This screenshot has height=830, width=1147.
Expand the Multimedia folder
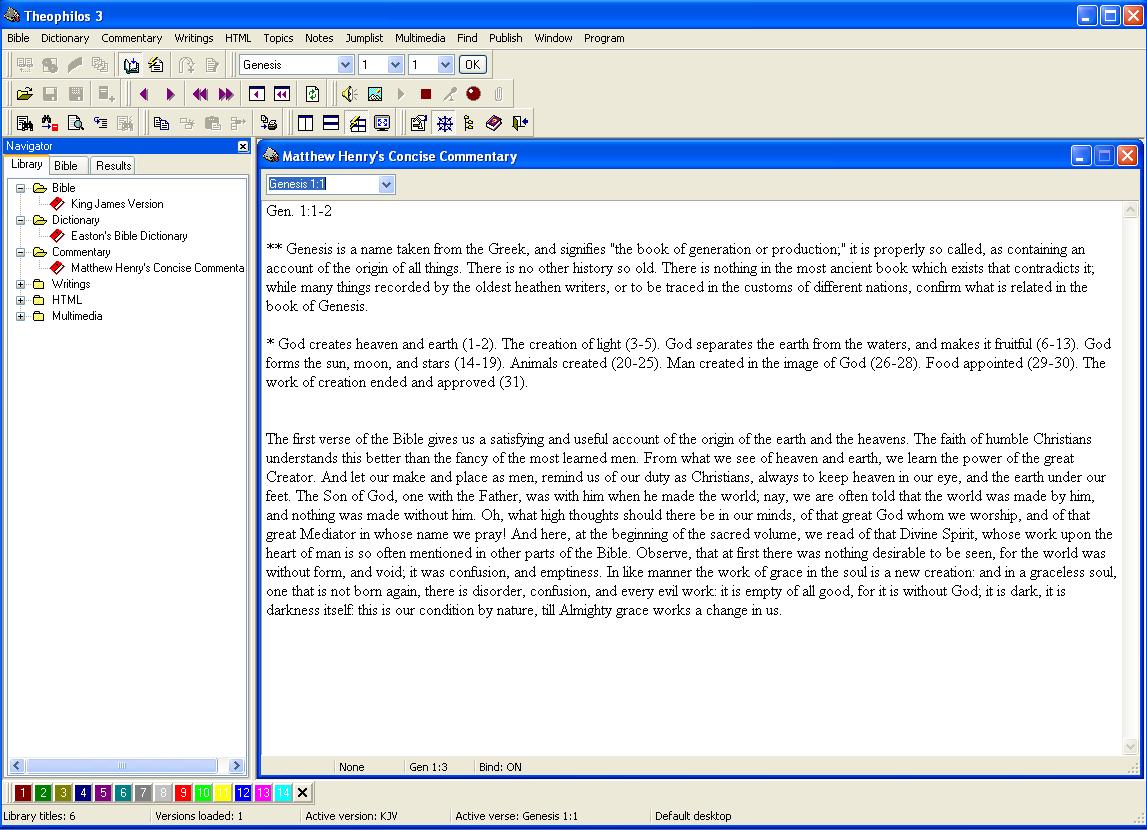20,317
